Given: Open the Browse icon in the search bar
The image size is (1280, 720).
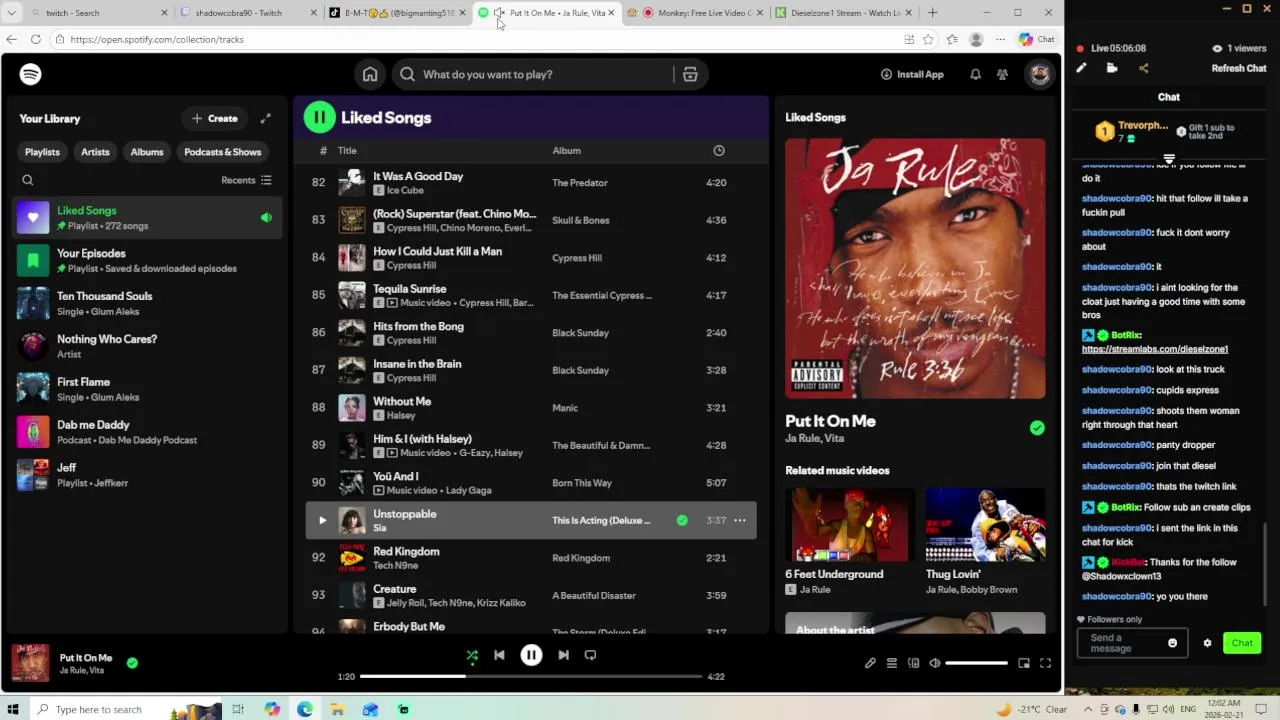Looking at the screenshot, I should (x=690, y=74).
